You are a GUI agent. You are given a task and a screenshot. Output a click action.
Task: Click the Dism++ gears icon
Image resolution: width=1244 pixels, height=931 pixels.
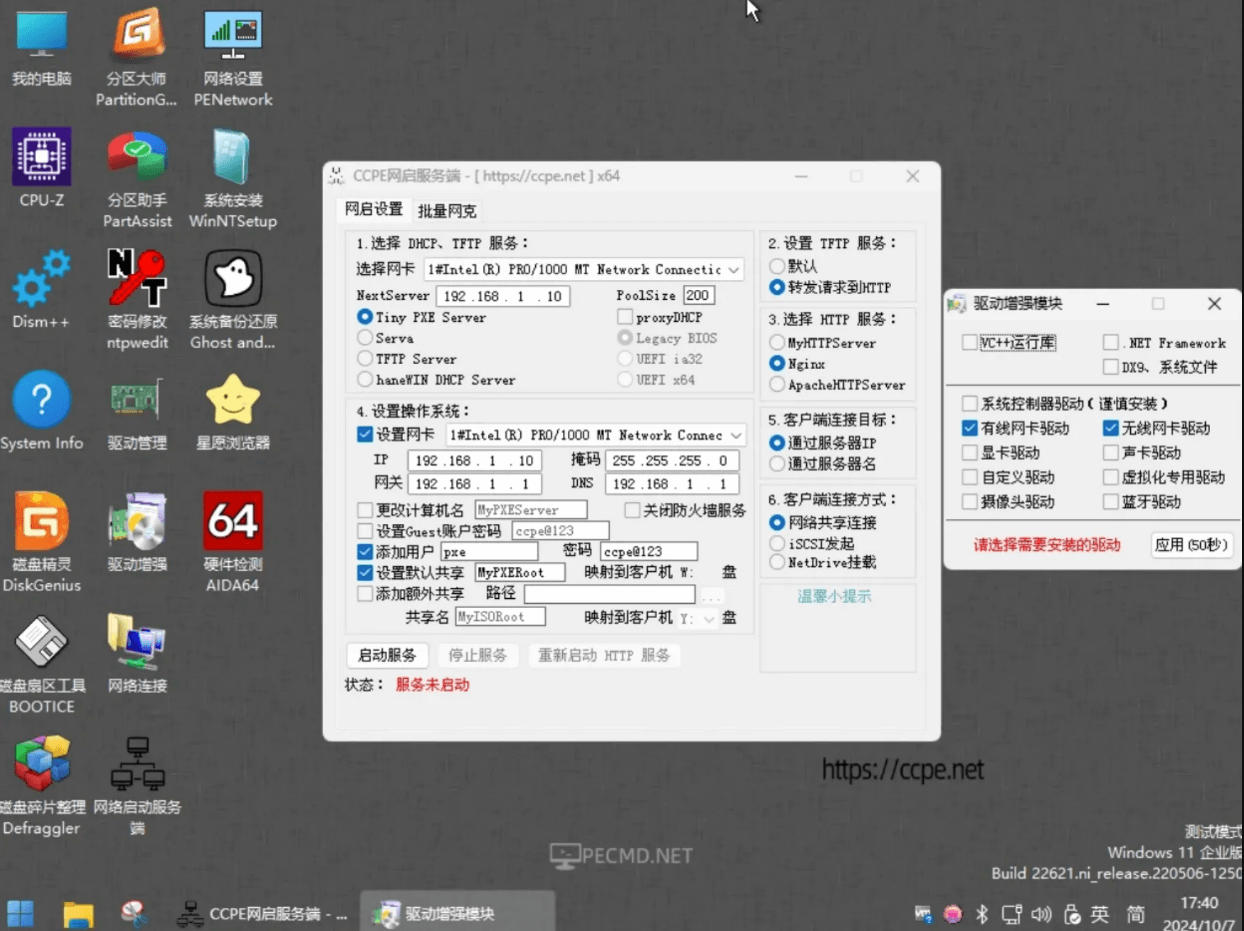41,290
